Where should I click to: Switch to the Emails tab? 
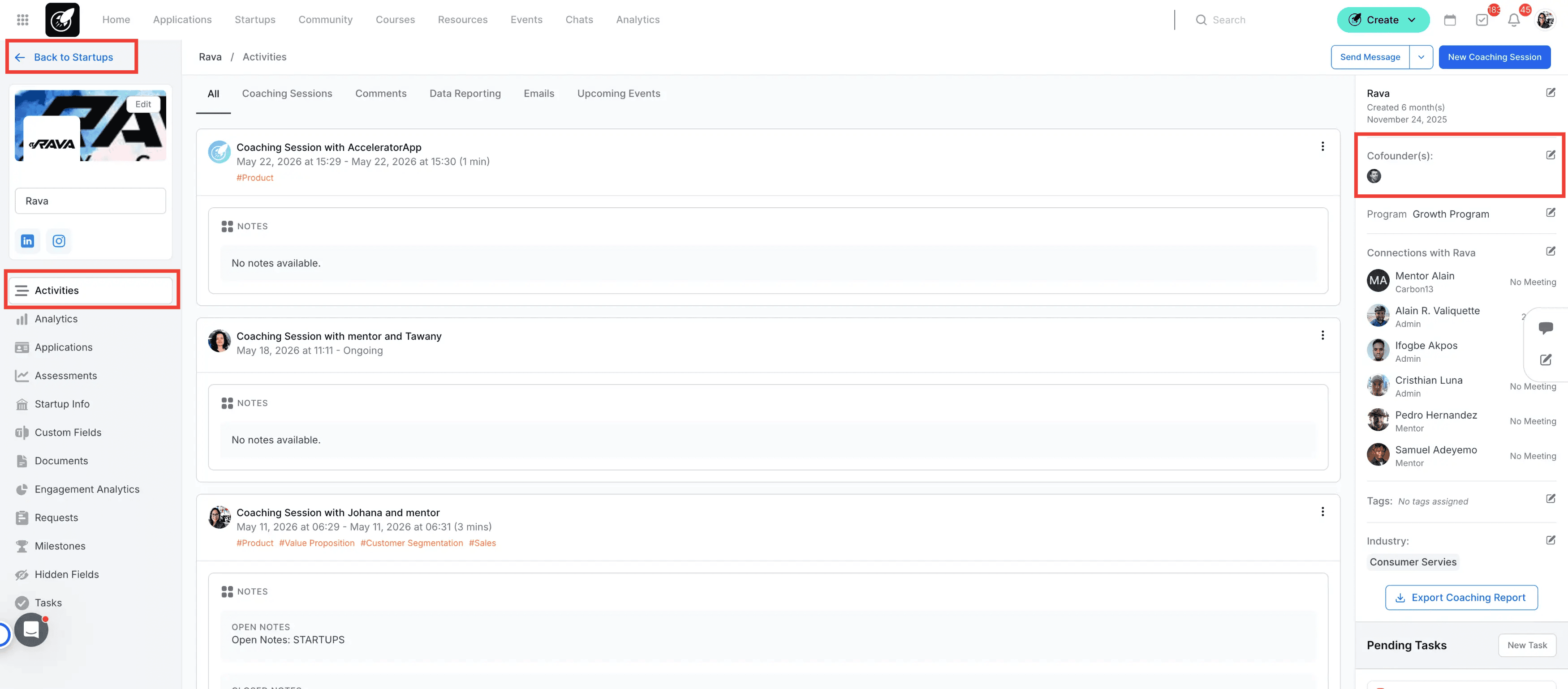pos(538,94)
